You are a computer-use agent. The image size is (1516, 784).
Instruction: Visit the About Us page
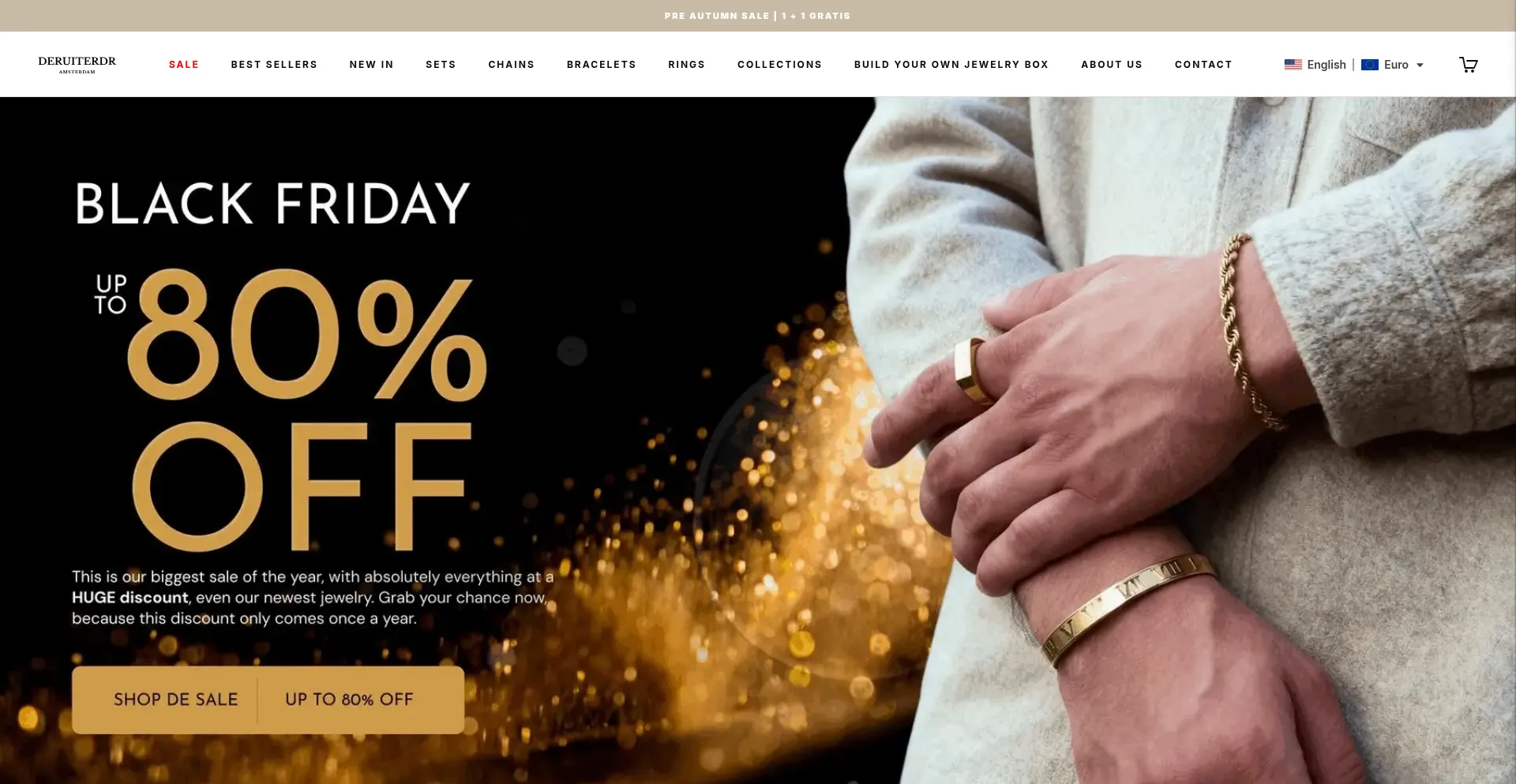point(1111,65)
